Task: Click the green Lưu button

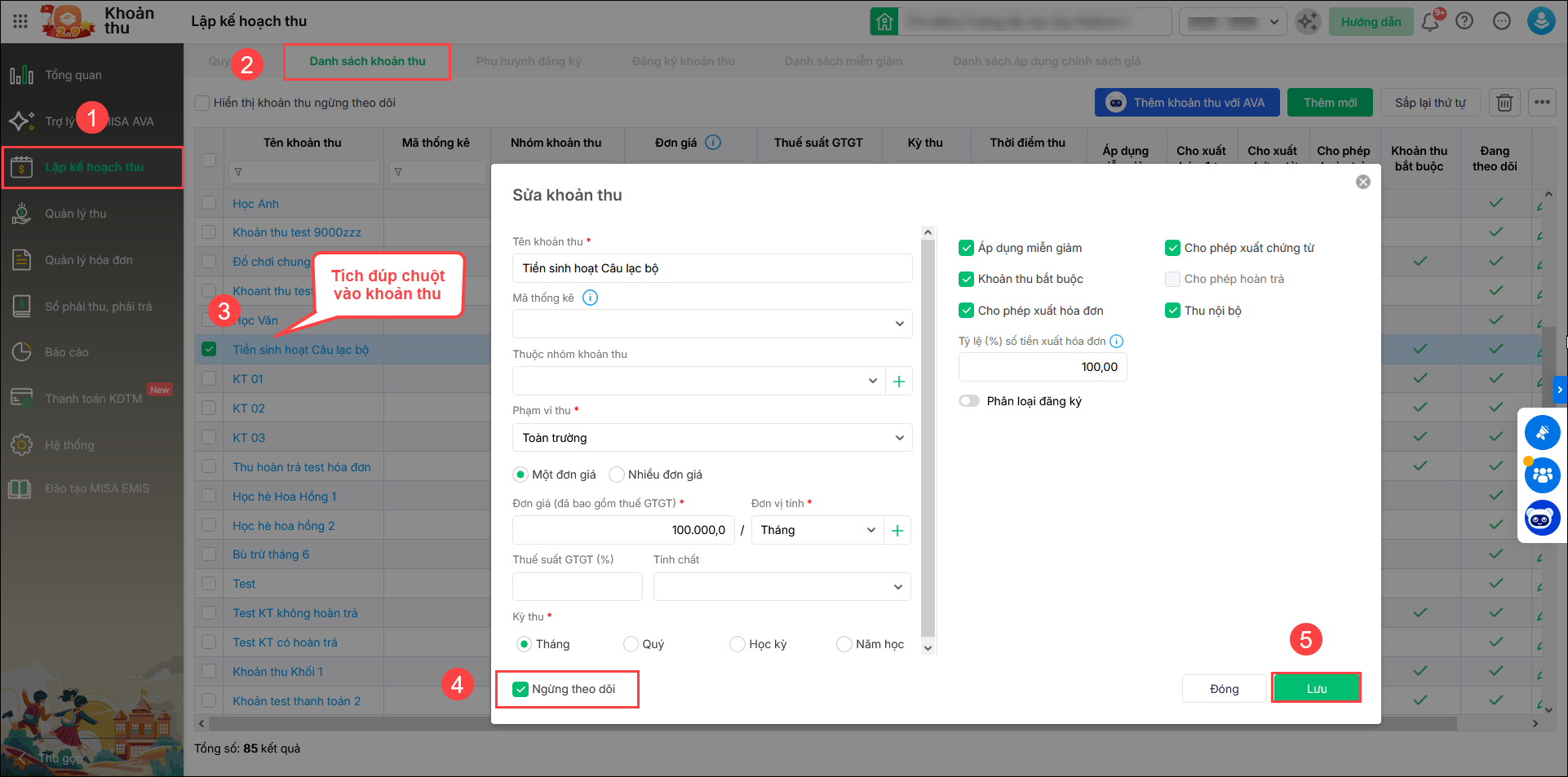Action: pyautogui.click(x=1316, y=689)
